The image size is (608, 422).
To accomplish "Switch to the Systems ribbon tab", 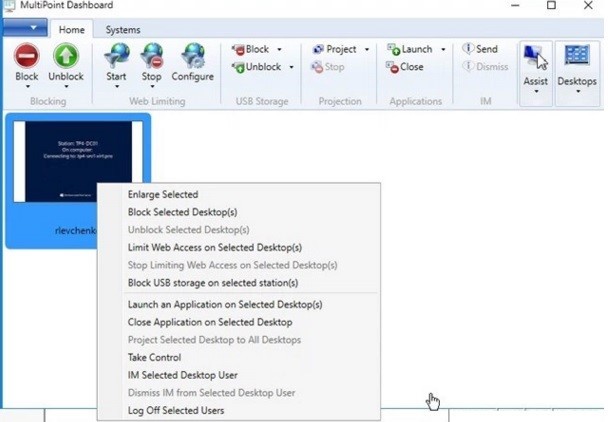I will click(123, 30).
